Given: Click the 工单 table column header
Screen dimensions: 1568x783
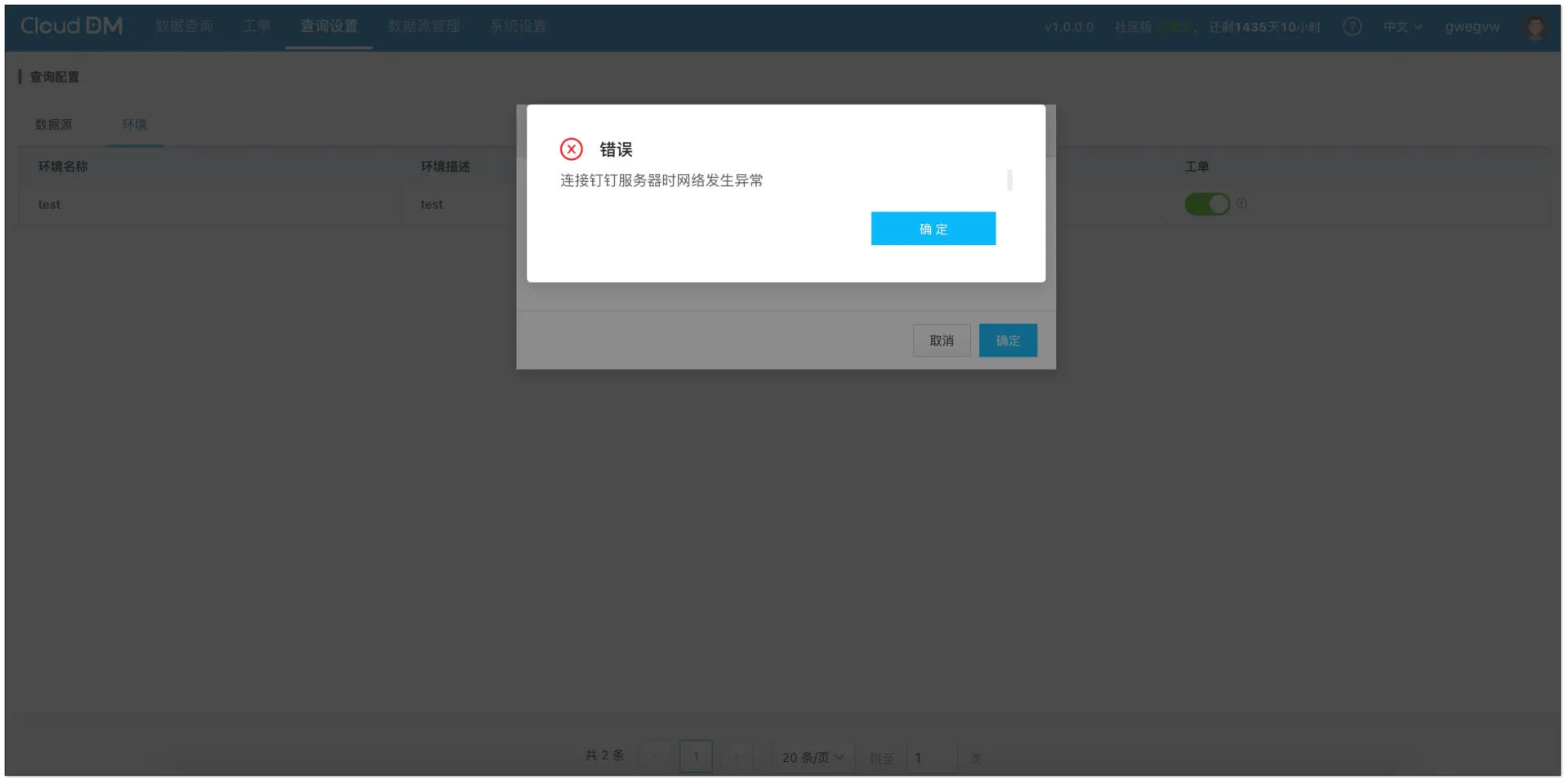Looking at the screenshot, I should pyautogui.click(x=1197, y=167).
